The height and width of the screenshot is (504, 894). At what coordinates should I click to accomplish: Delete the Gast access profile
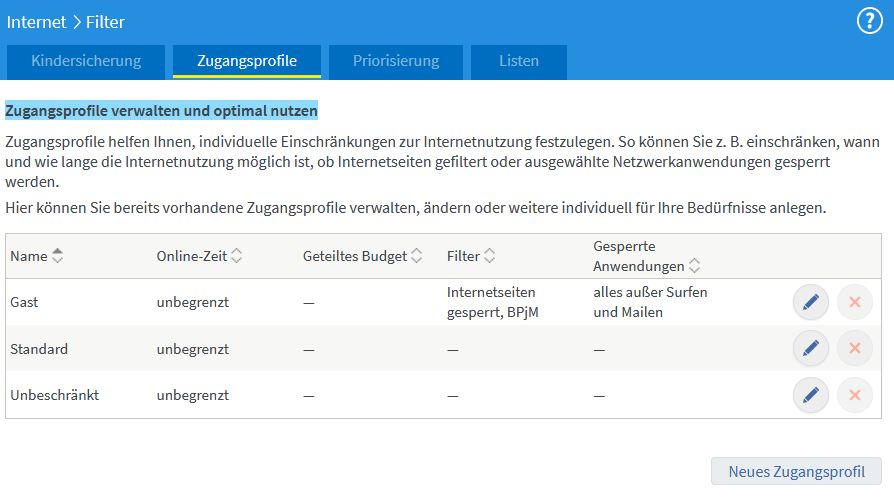point(854,302)
